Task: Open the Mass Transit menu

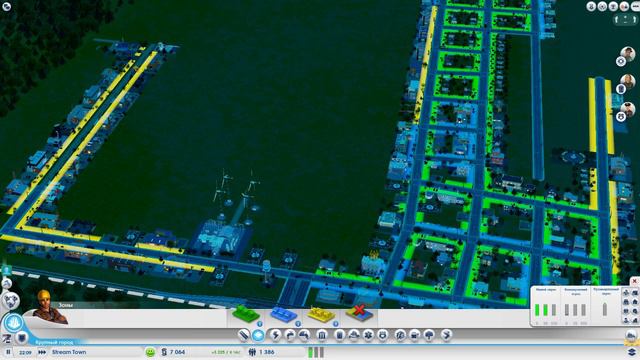Action: tap(415, 335)
